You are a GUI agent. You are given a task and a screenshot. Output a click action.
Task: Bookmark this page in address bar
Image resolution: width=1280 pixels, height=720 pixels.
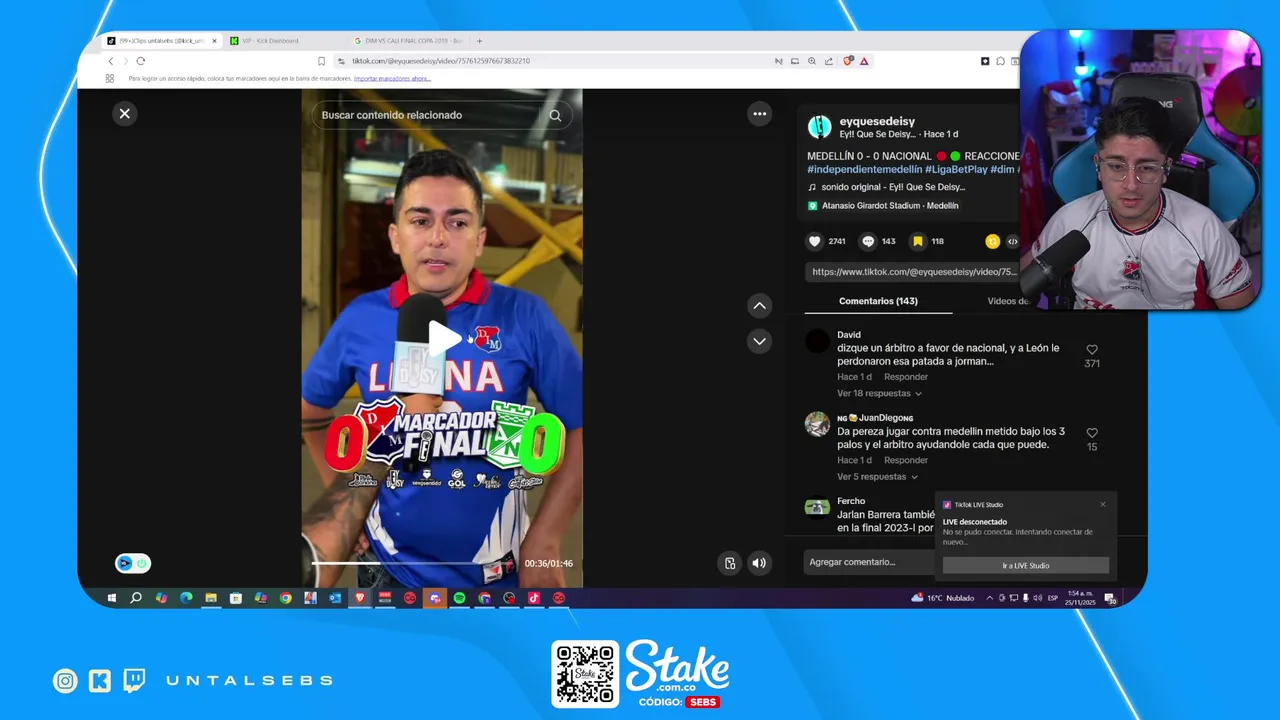point(321,61)
